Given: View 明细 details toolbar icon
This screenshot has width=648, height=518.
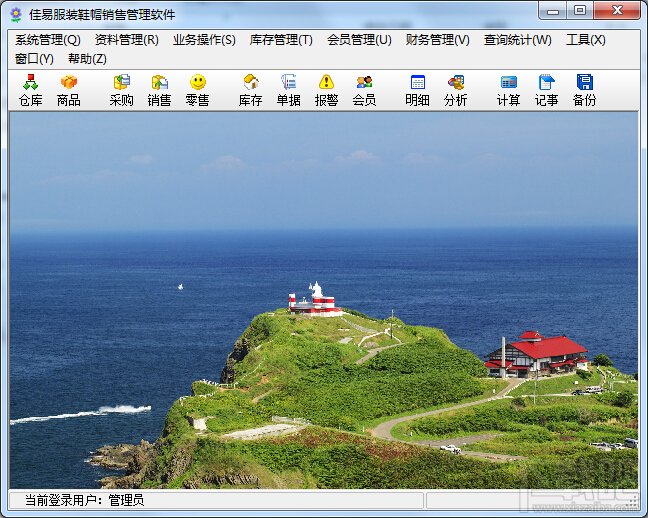Looking at the screenshot, I should [417, 91].
